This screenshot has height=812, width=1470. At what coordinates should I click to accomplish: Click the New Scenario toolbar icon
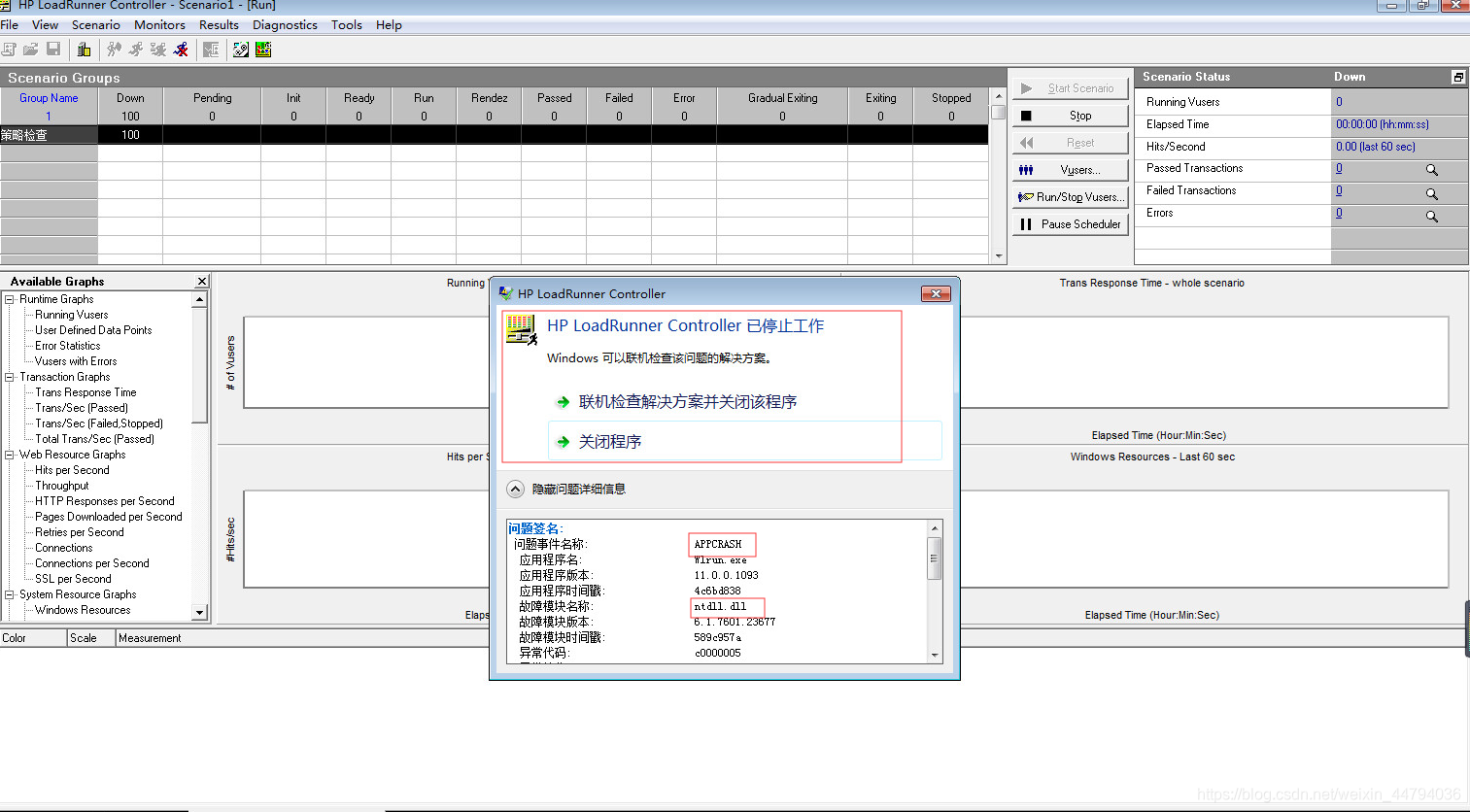coord(9,50)
